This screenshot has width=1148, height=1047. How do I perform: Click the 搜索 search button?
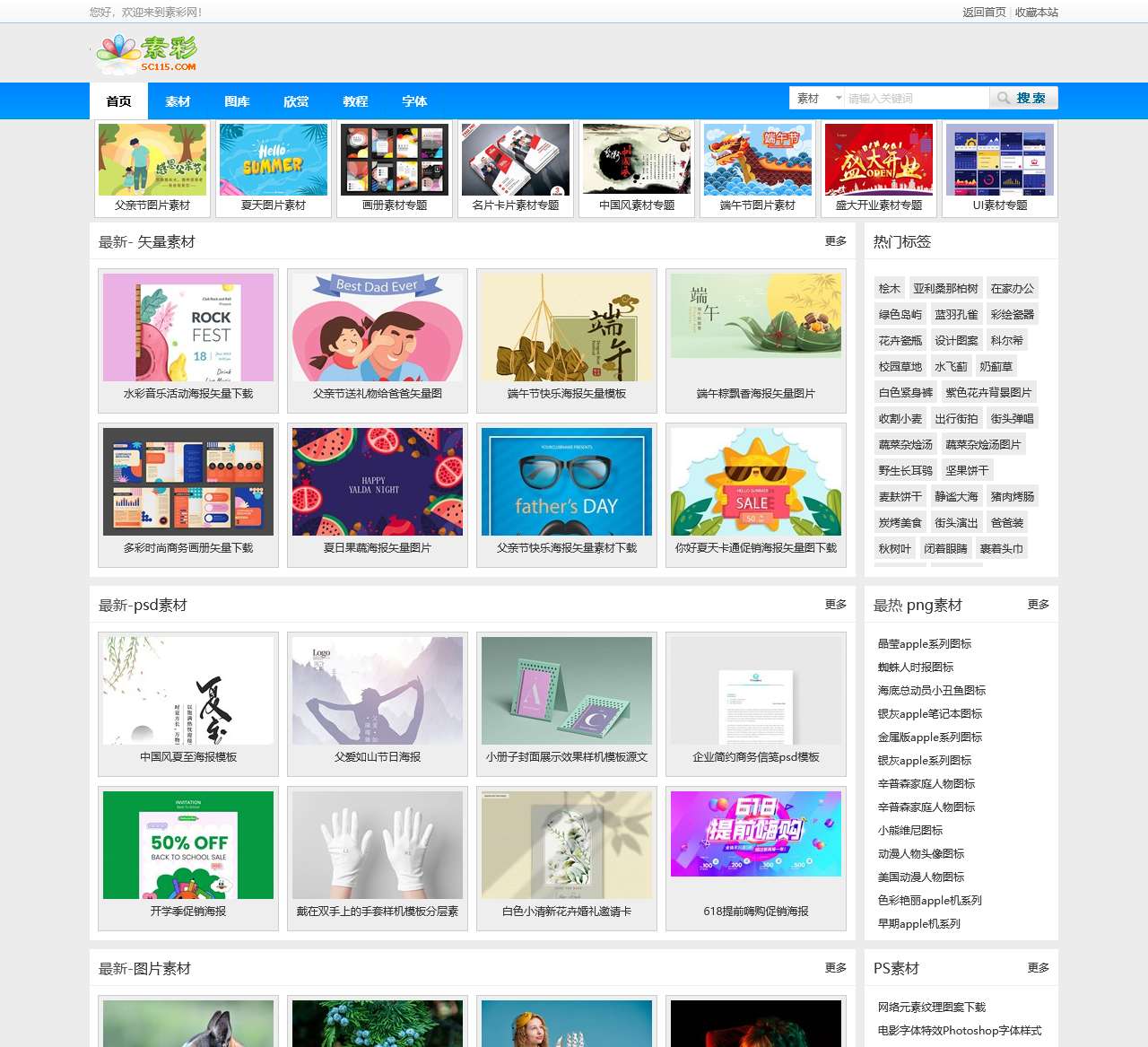pyautogui.click(x=1023, y=98)
